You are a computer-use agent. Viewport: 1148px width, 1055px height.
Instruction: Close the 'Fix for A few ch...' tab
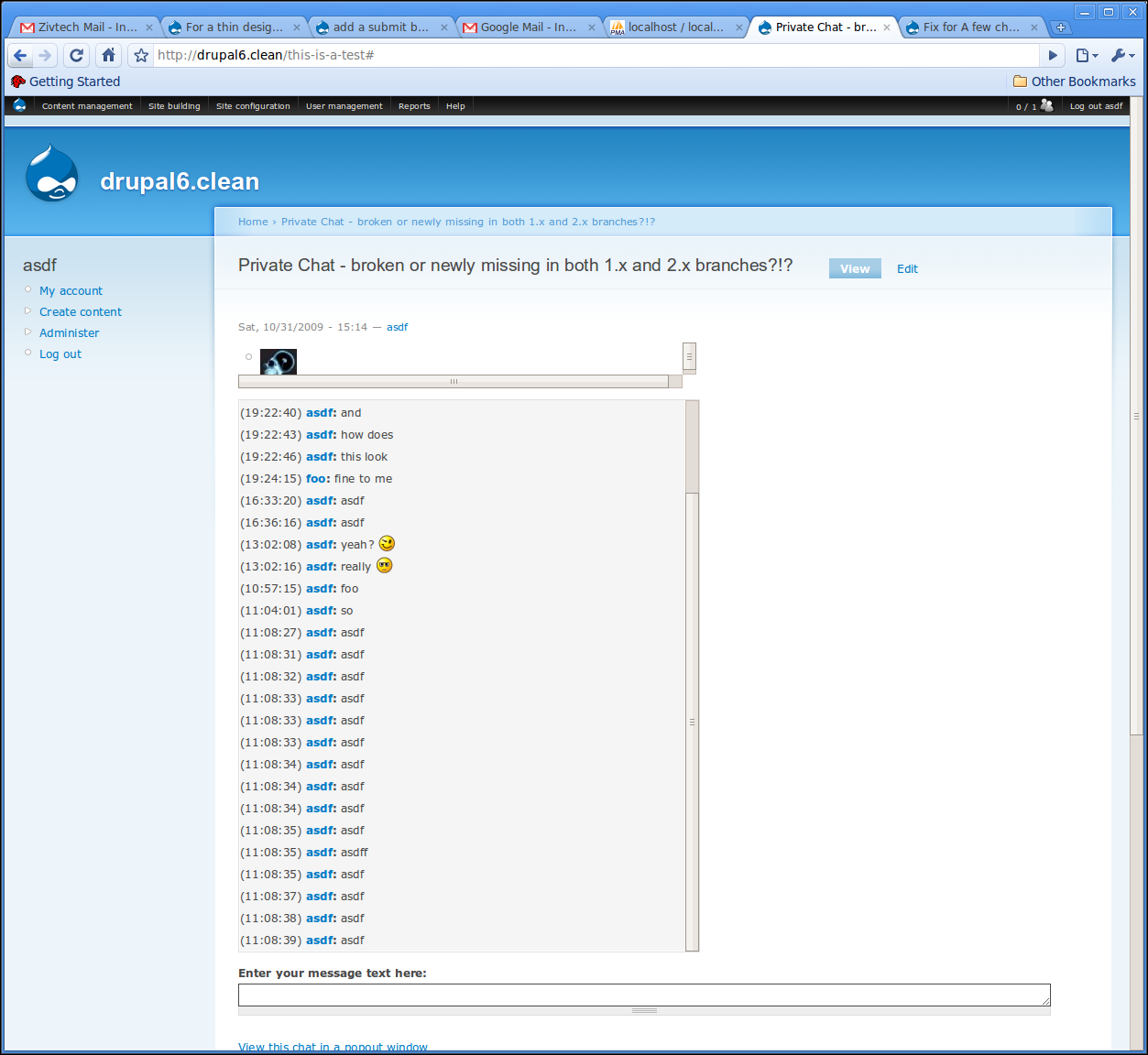tap(1034, 27)
